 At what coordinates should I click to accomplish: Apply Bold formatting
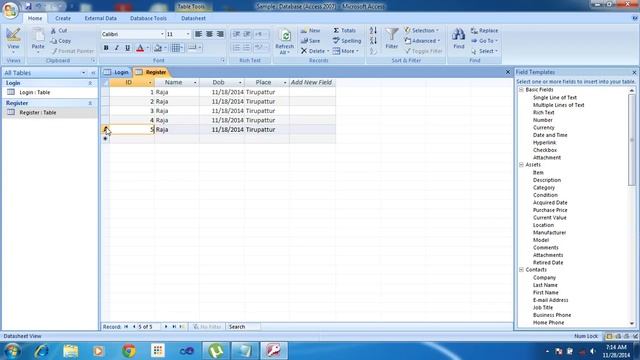(x=106, y=48)
